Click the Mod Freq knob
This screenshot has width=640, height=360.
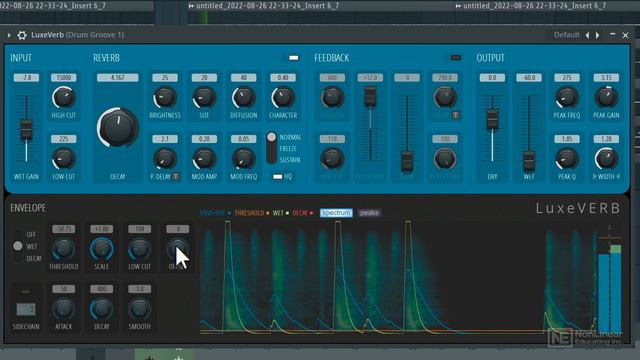pos(244,159)
